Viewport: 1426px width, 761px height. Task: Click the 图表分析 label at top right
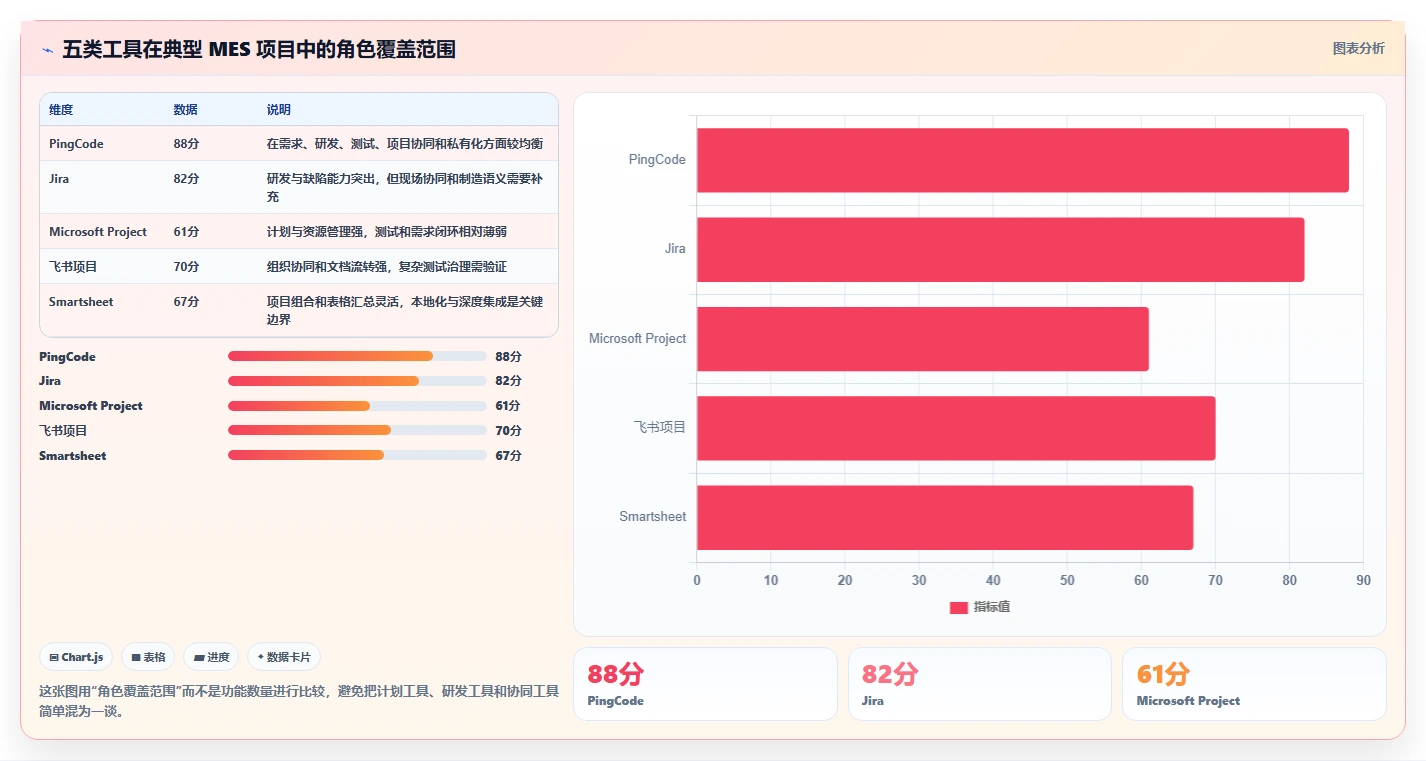click(x=1358, y=48)
